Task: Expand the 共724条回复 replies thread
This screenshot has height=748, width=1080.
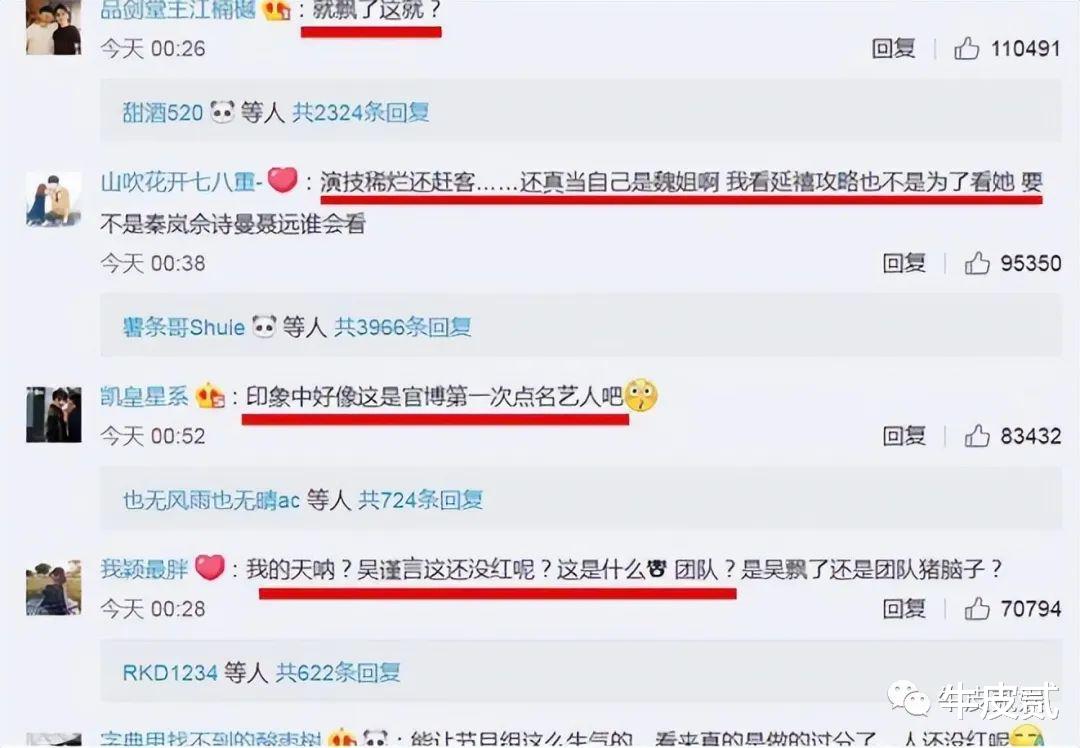Action: click(421, 499)
